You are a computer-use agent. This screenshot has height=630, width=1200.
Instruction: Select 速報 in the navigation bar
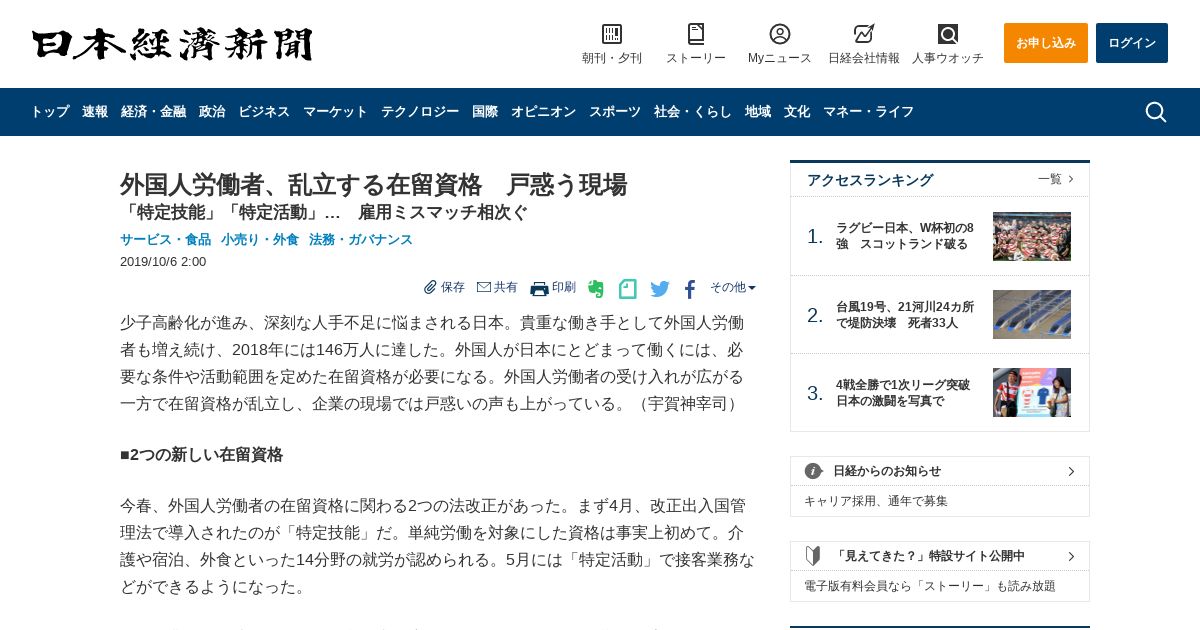click(x=95, y=112)
